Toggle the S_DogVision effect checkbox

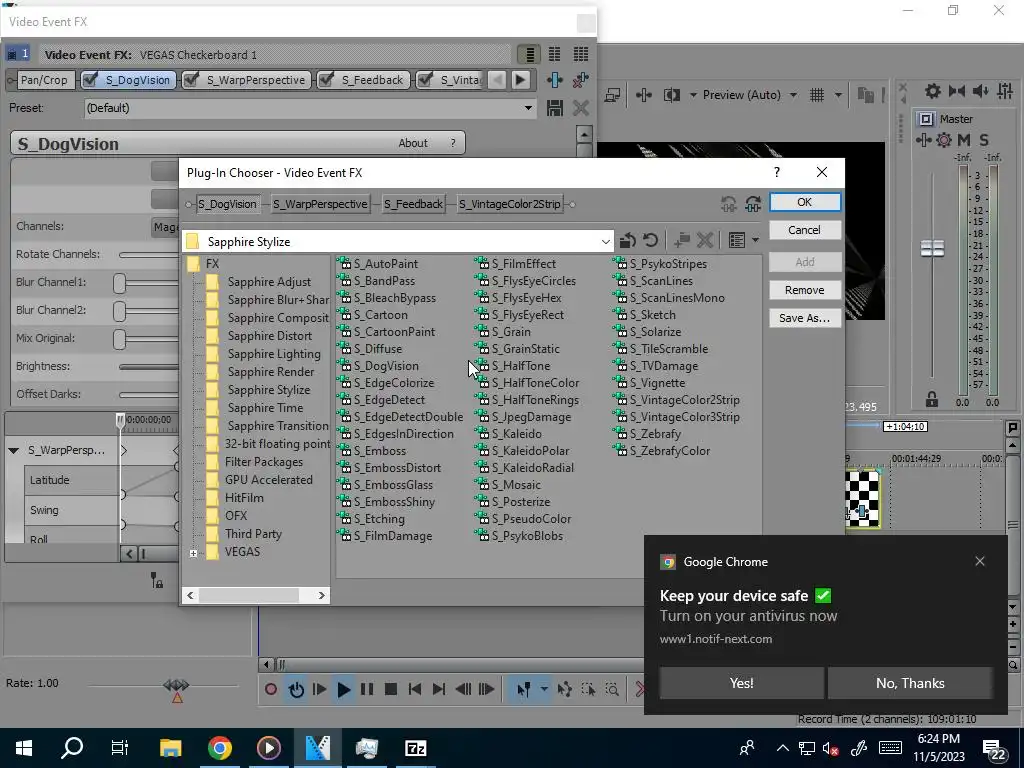(91, 80)
